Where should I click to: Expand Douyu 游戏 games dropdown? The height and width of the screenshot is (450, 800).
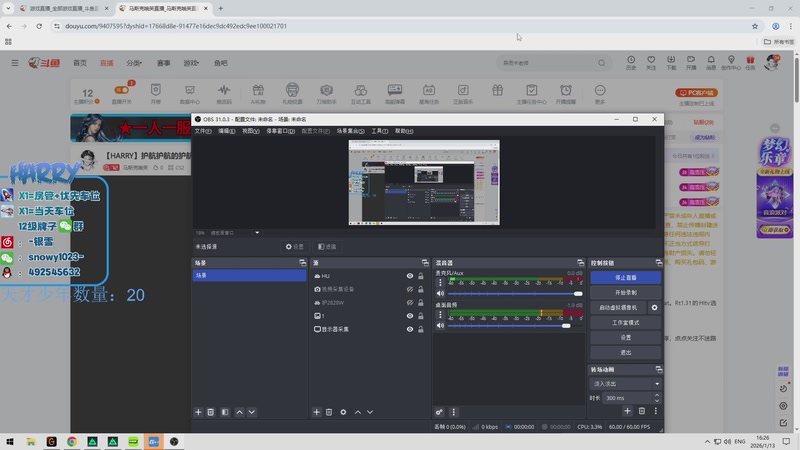click(x=191, y=63)
